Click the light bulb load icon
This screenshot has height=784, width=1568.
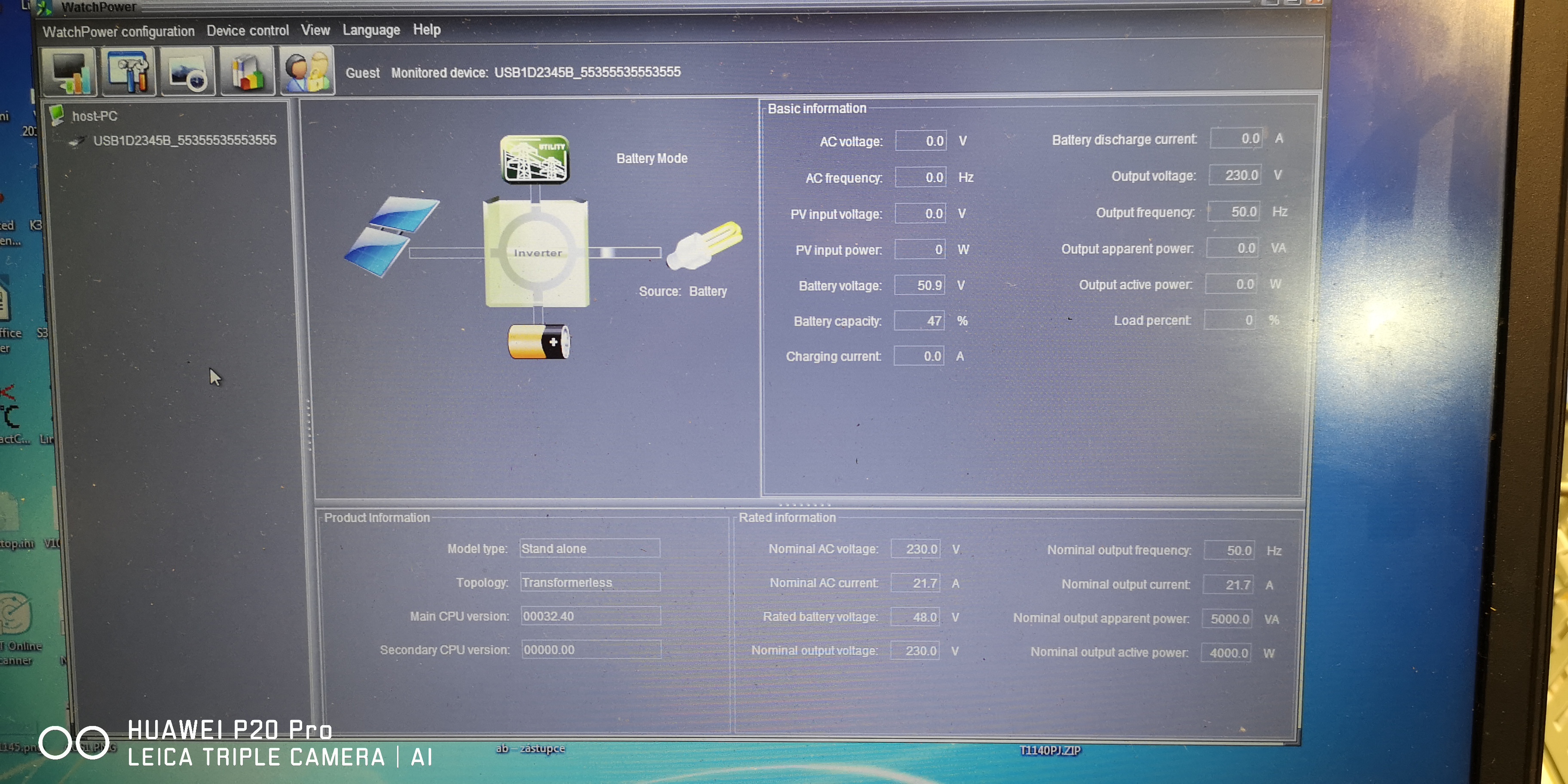(x=704, y=245)
